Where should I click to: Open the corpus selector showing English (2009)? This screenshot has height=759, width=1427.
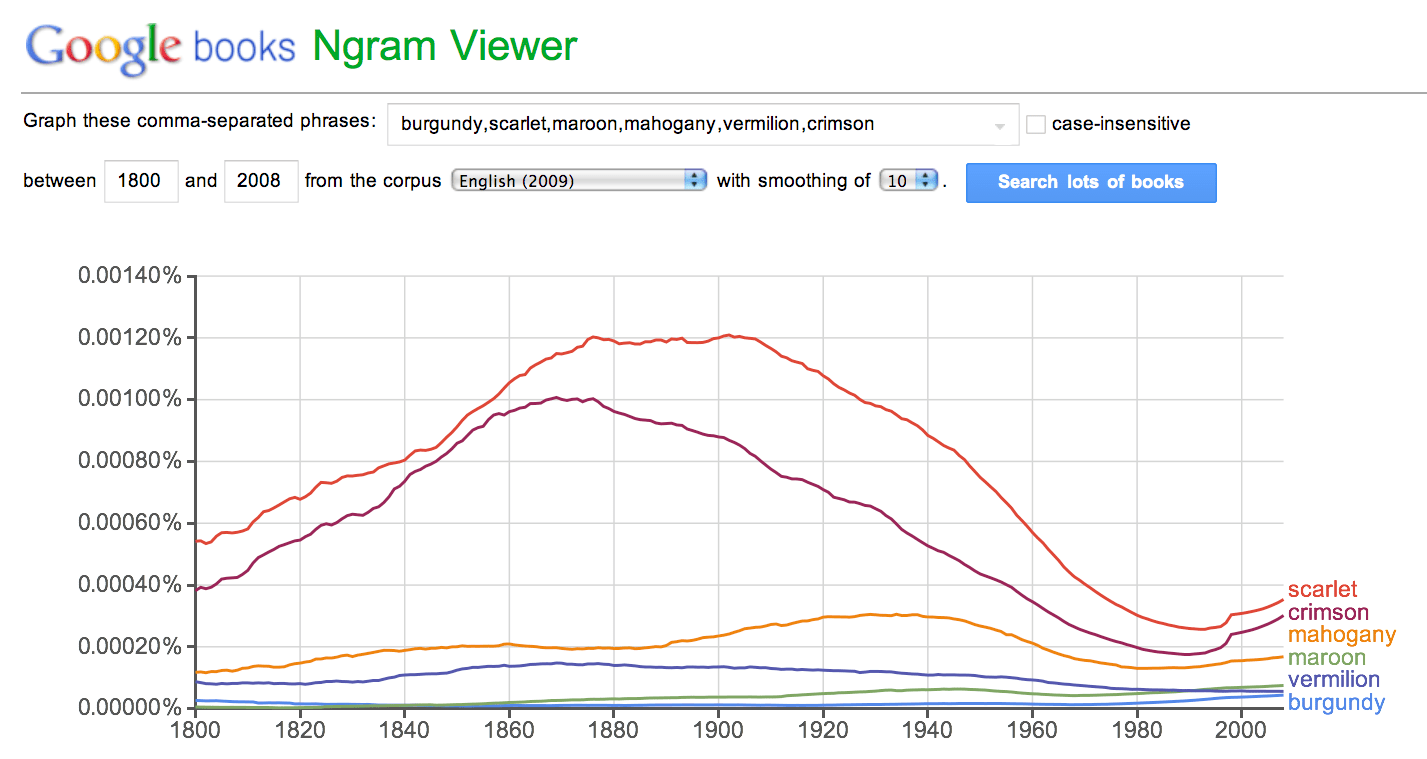click(578, 181)
